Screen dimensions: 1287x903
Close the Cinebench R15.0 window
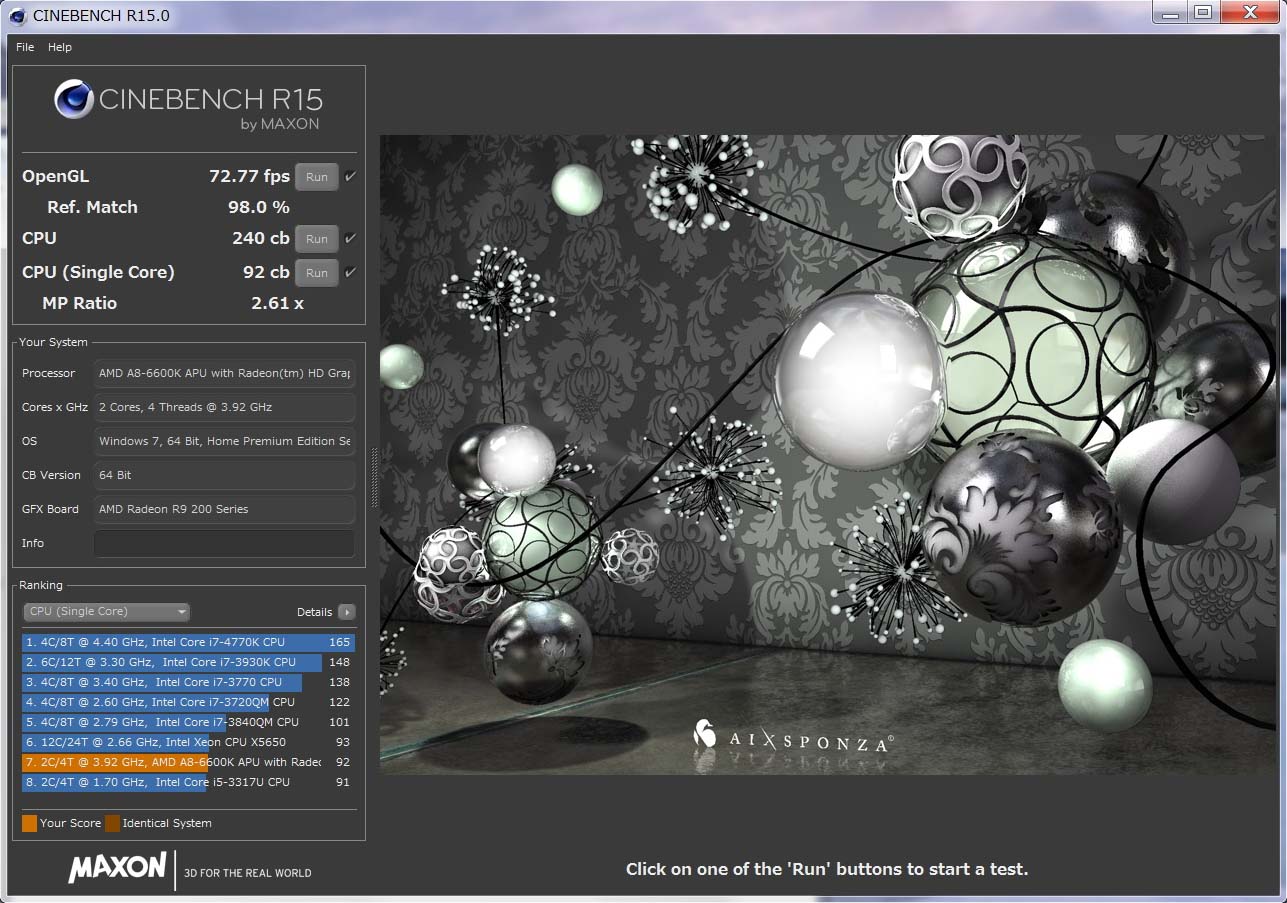1249,12
